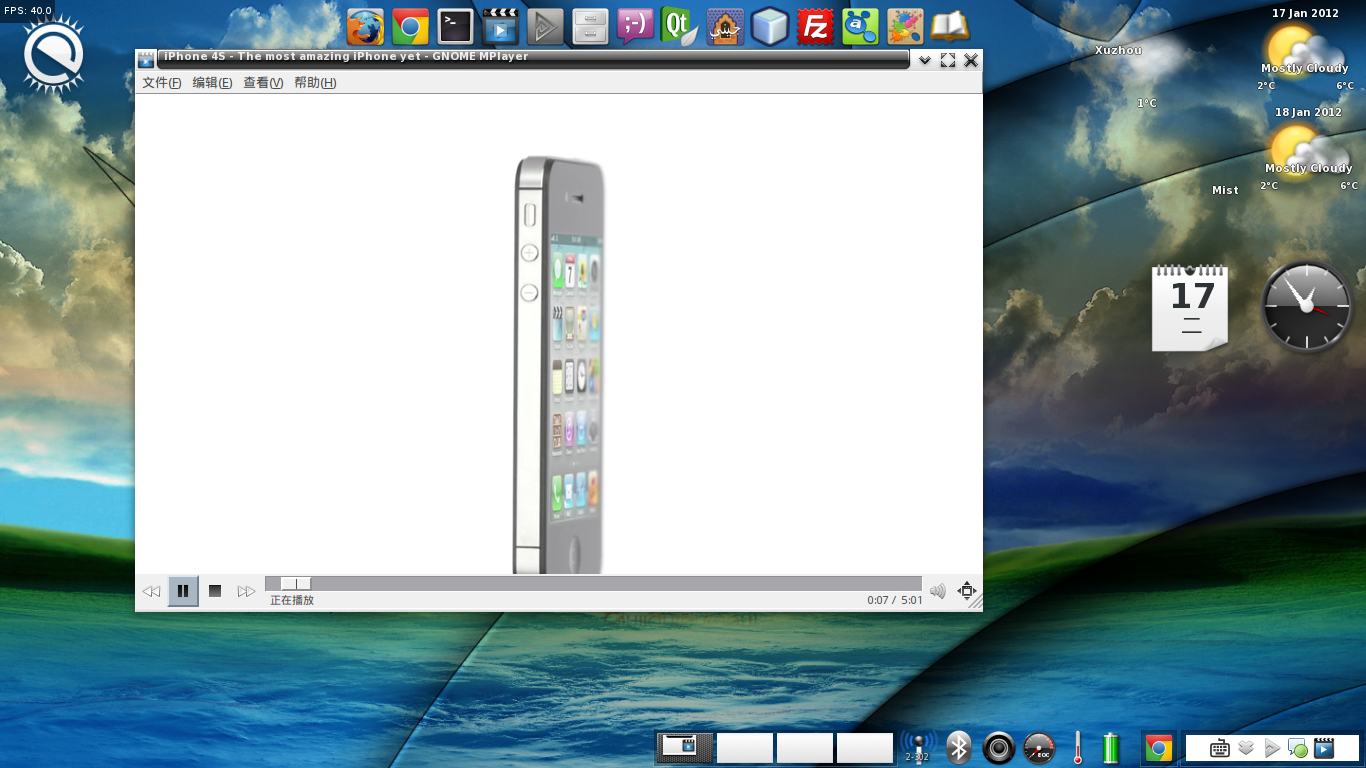1366x768 pixels.
Task: Open the book reader dock icon
Action: tap(950, 27)
